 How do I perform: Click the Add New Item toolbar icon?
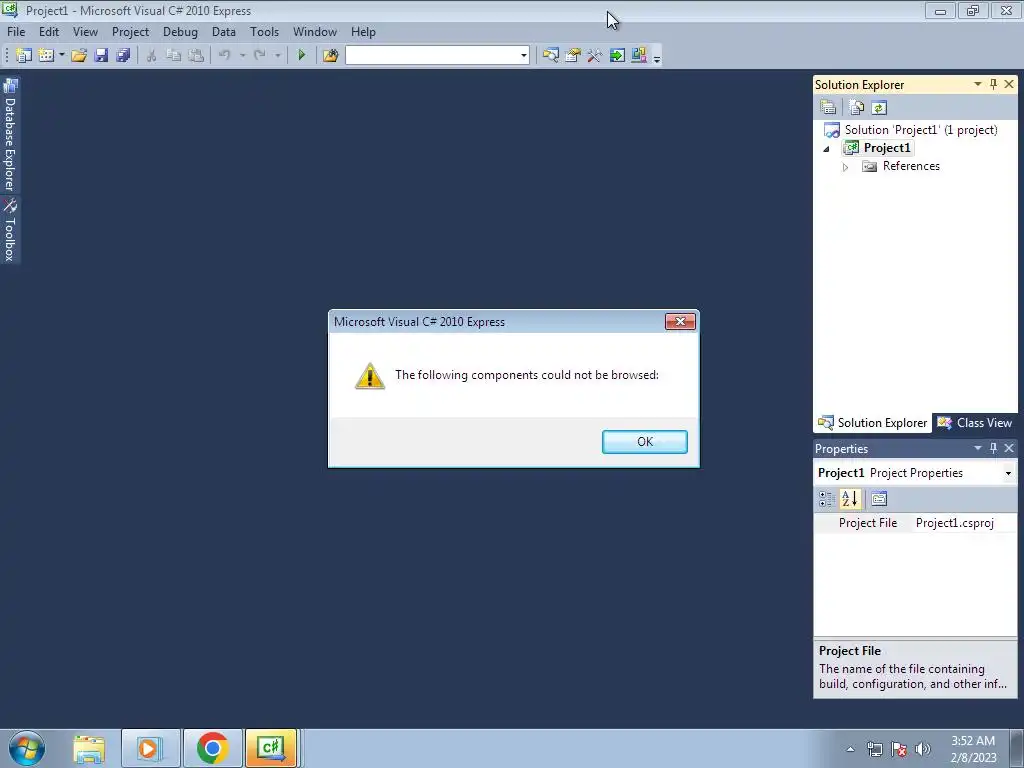tap(46, 56)
